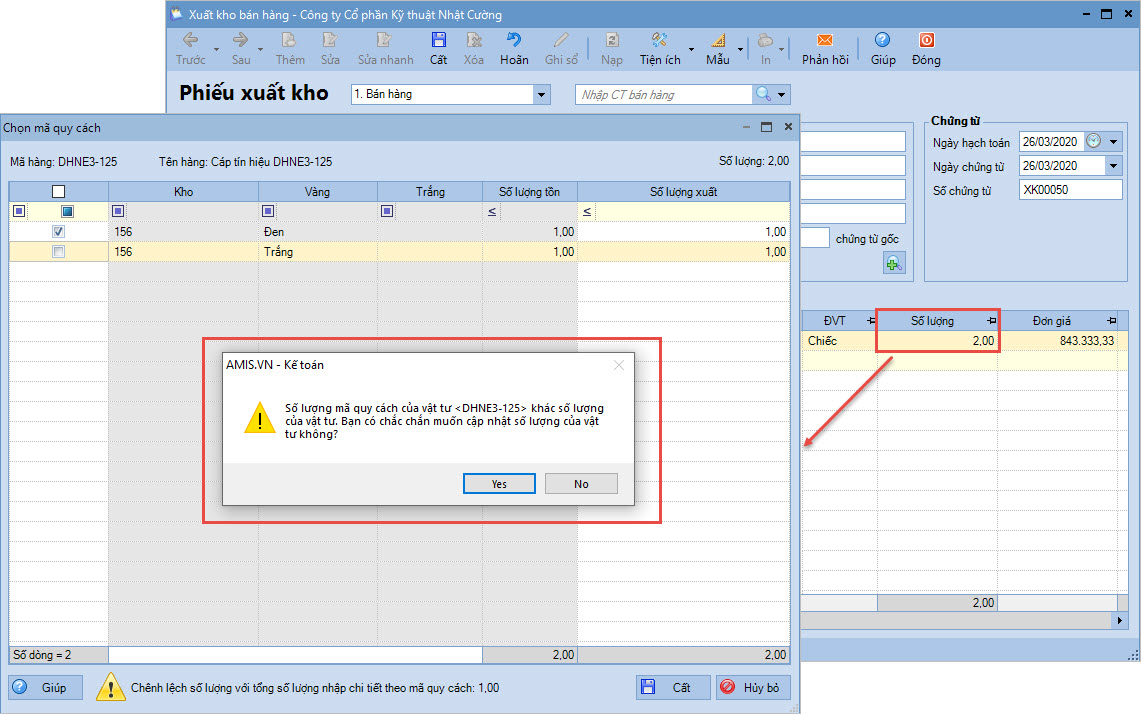Click the Số chứng từ field XK00050

[x=1069, y=190]
